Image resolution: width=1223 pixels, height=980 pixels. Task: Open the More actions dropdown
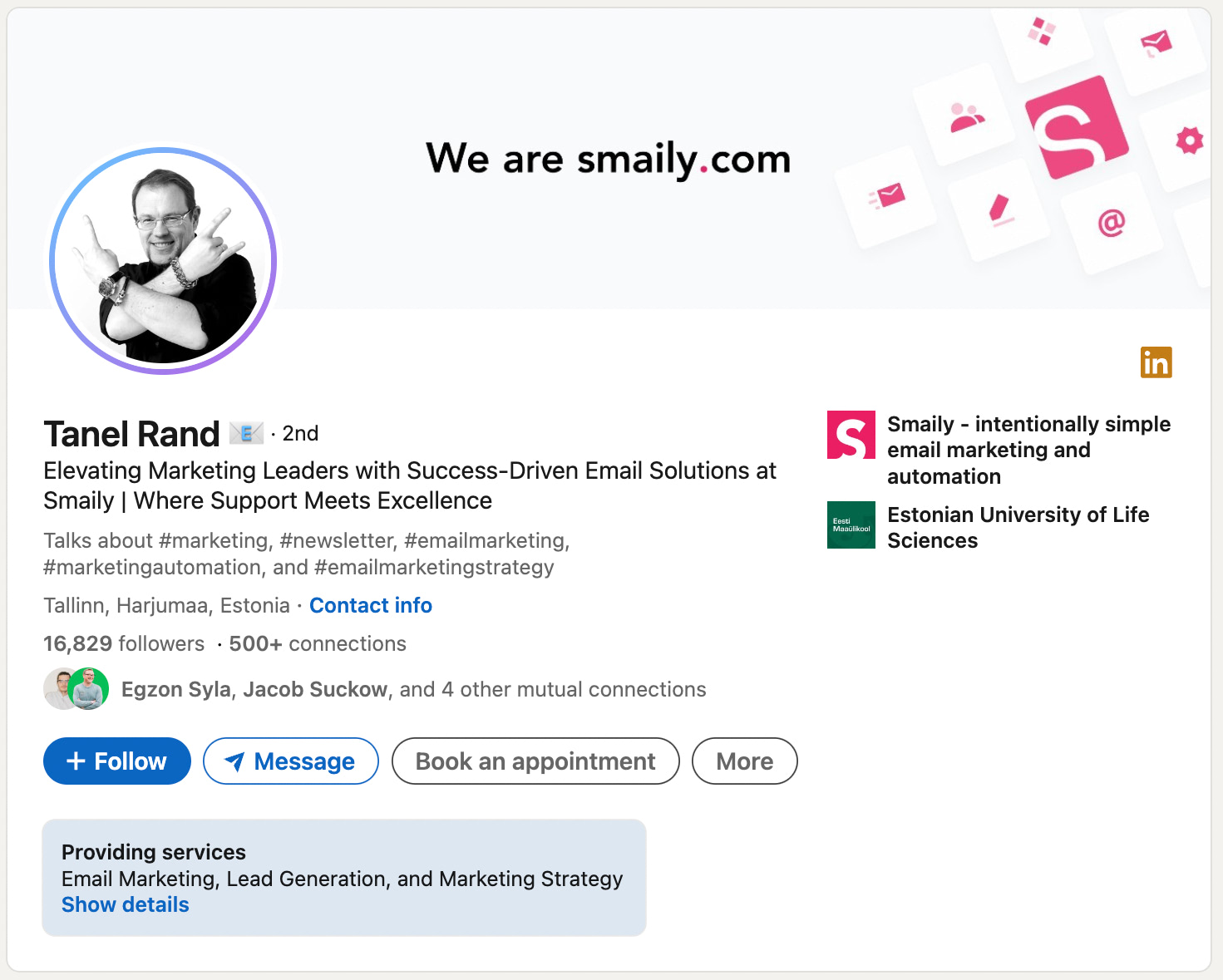[x=745, y=761]
